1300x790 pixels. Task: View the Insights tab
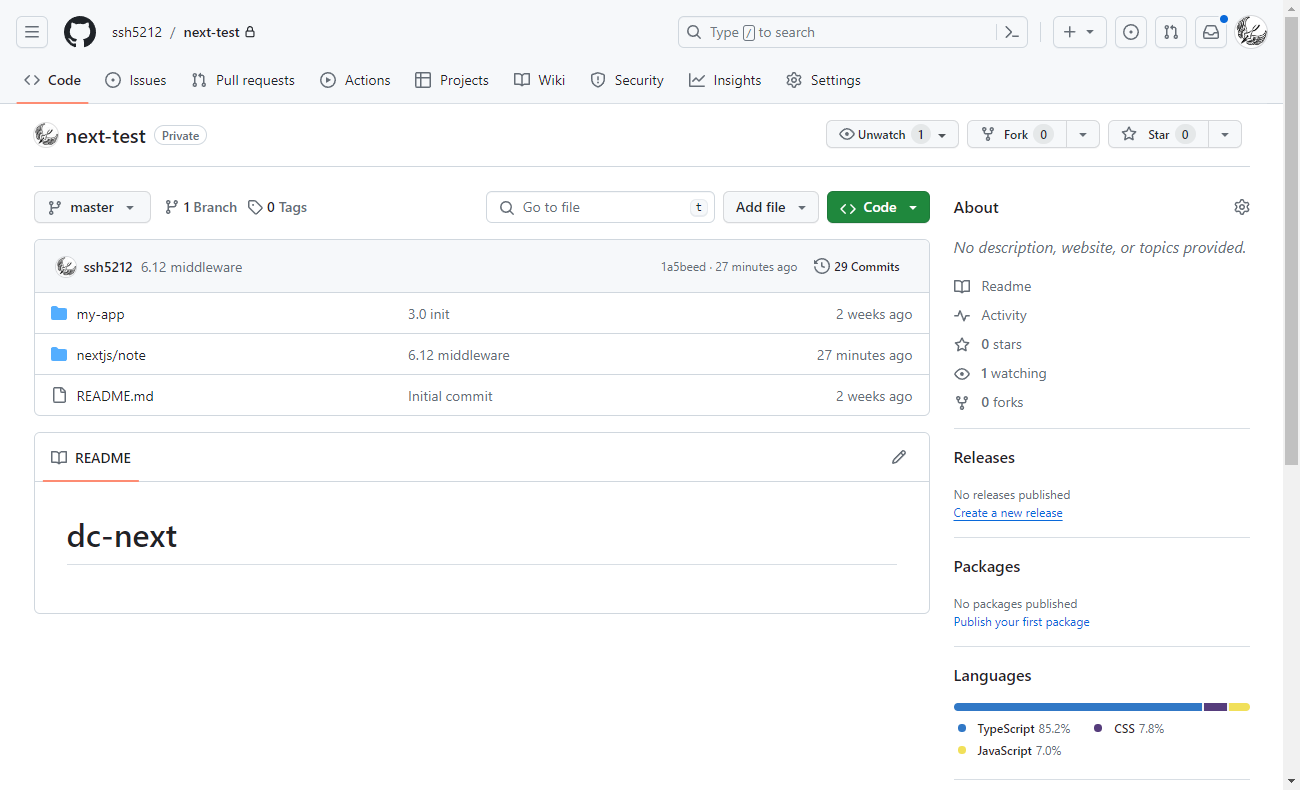[x=725, y=80]
